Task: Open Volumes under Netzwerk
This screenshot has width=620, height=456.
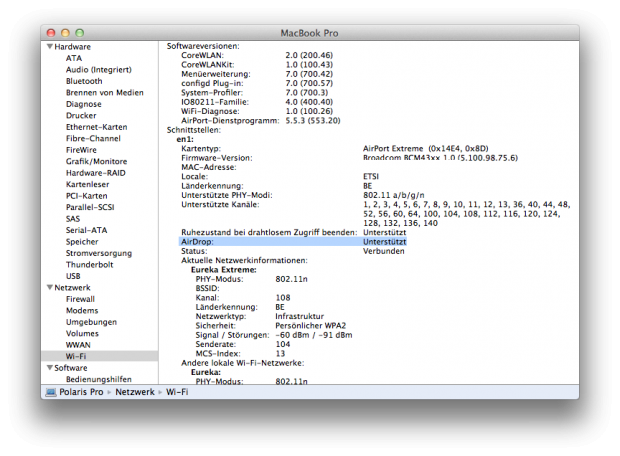Action: tap(82, 333)
